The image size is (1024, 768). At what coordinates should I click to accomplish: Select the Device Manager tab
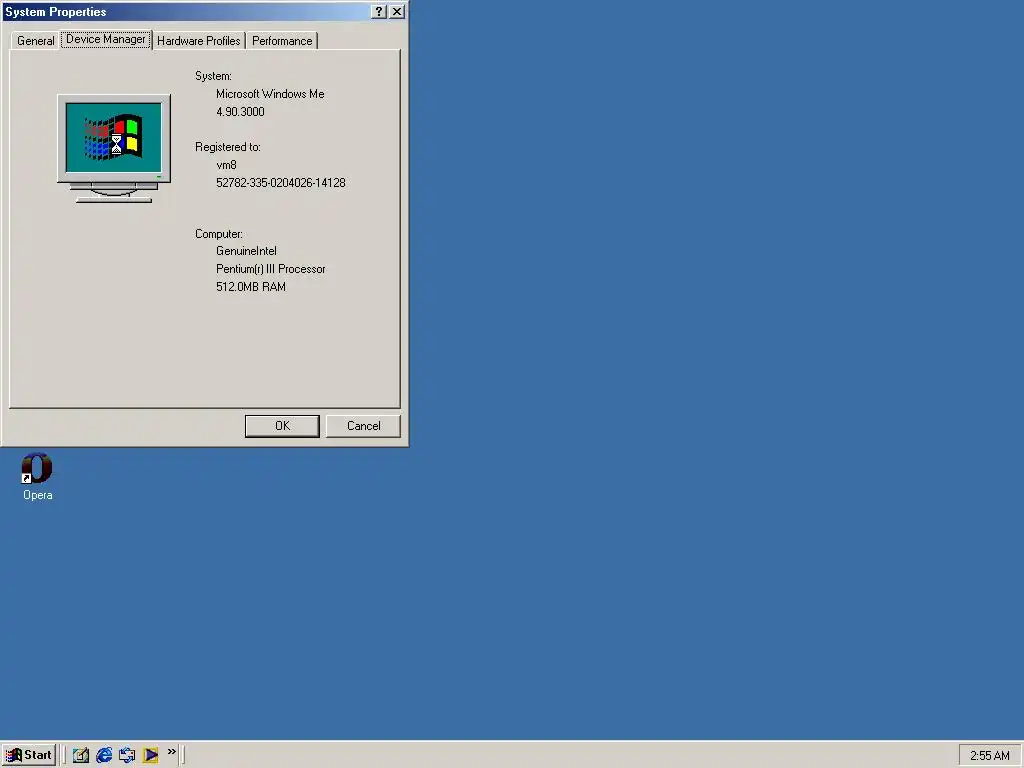106,39
